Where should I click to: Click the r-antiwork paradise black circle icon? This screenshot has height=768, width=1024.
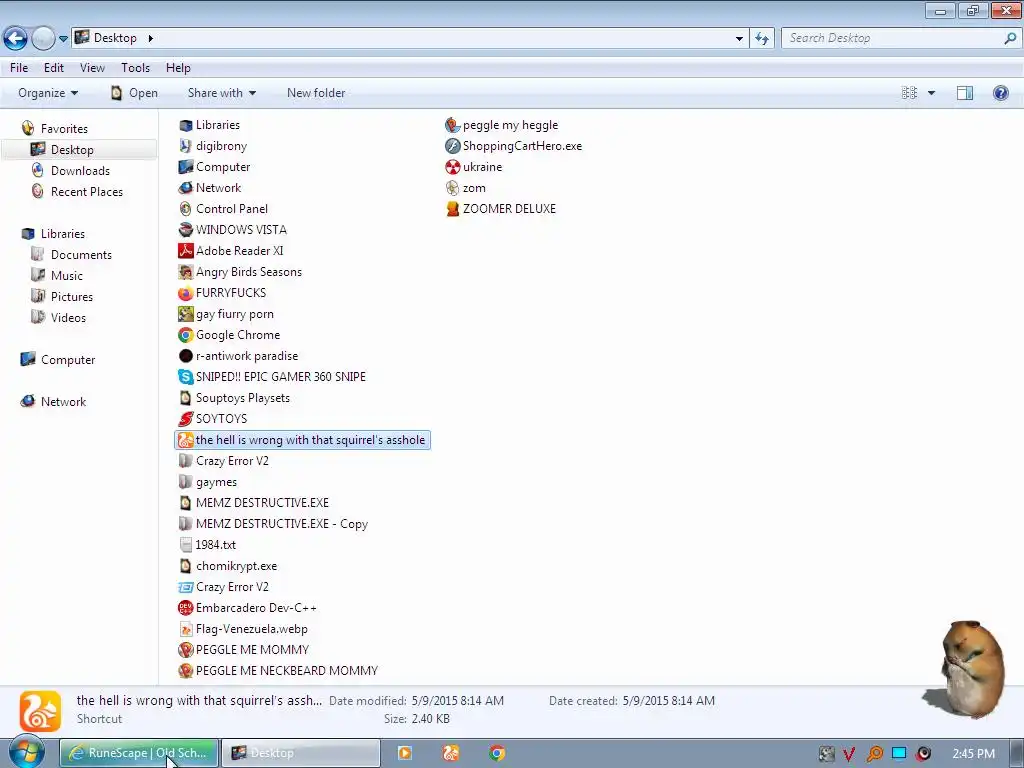click(x=185, y=356)
